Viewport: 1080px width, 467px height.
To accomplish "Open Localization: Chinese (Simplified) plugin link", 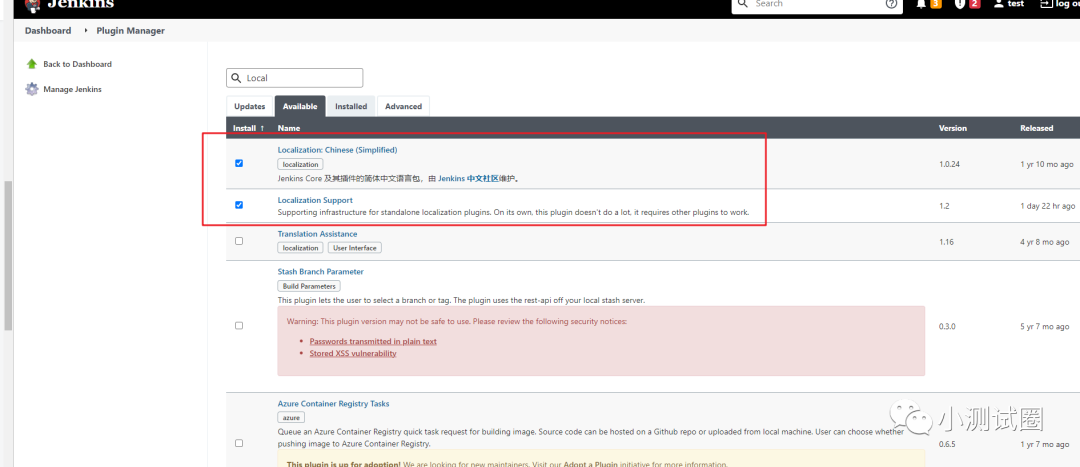I will 338,149.
